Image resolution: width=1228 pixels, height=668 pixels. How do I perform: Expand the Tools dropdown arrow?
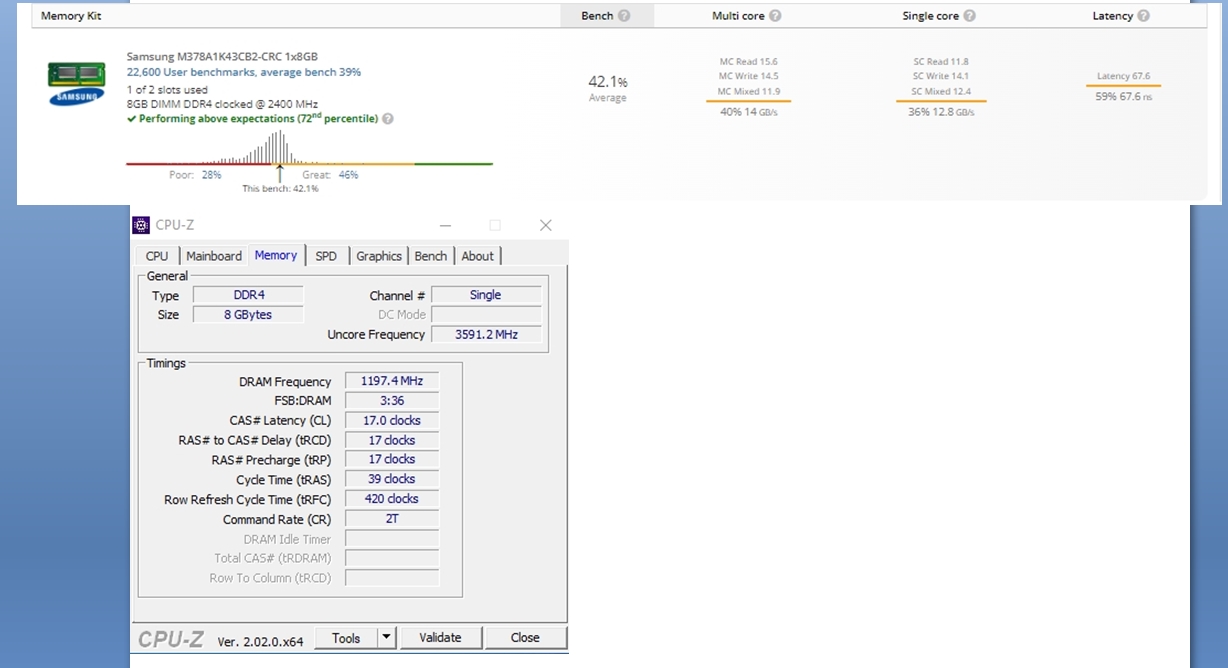[x=387, y=638]
